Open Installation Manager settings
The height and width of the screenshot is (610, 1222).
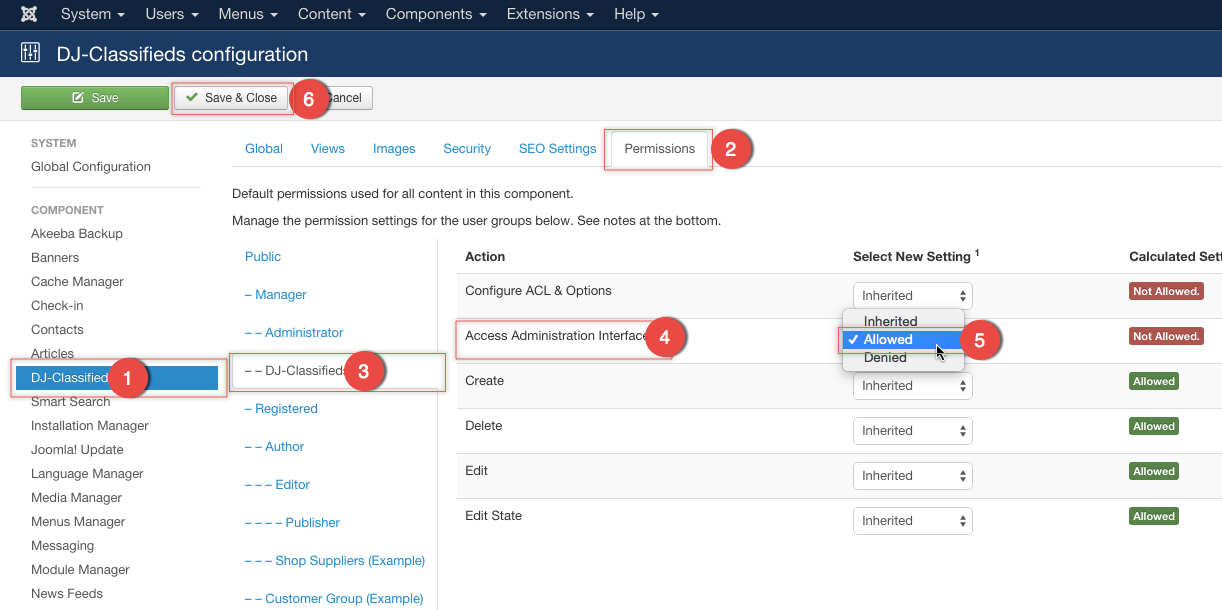(x=90, y=426)
